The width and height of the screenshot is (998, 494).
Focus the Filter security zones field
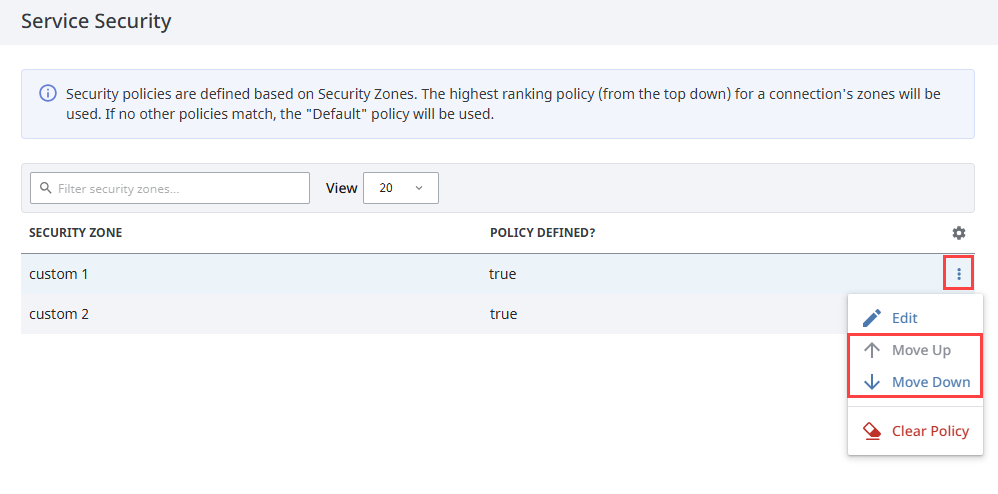180,188
